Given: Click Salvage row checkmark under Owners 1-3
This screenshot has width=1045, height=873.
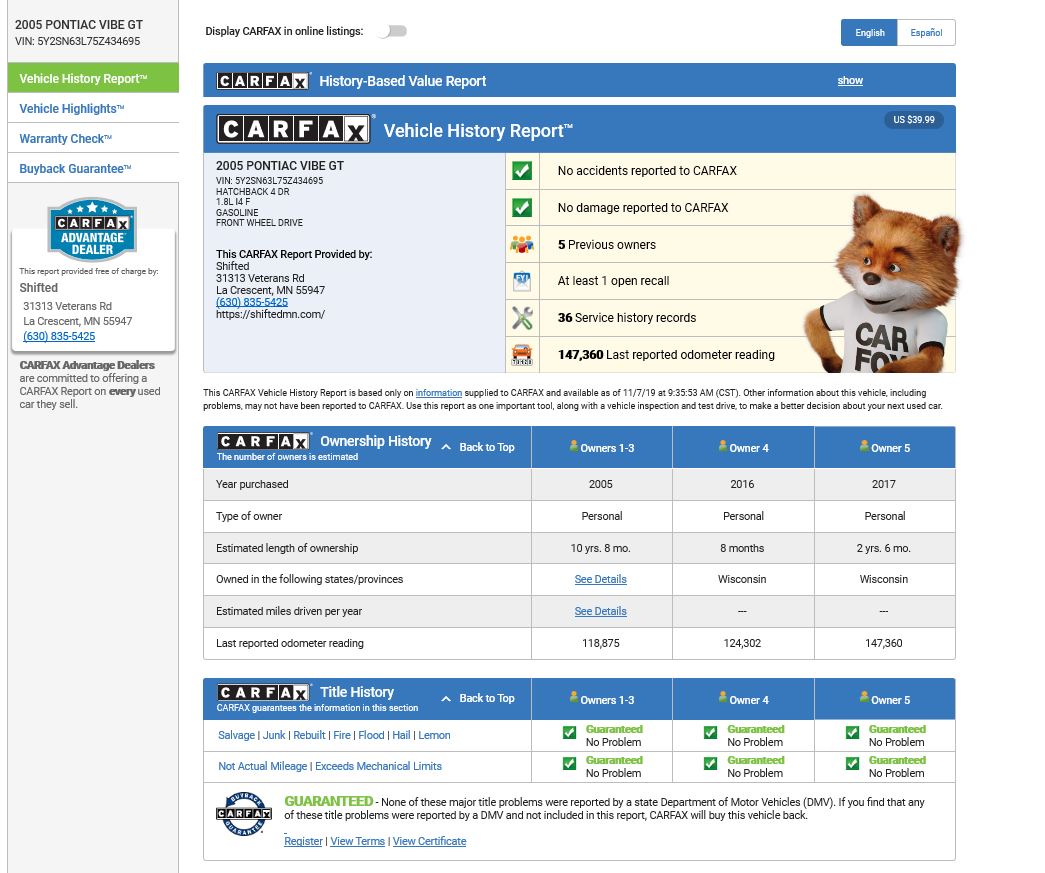Looking at the screenshot, I should tap(569, 732).
